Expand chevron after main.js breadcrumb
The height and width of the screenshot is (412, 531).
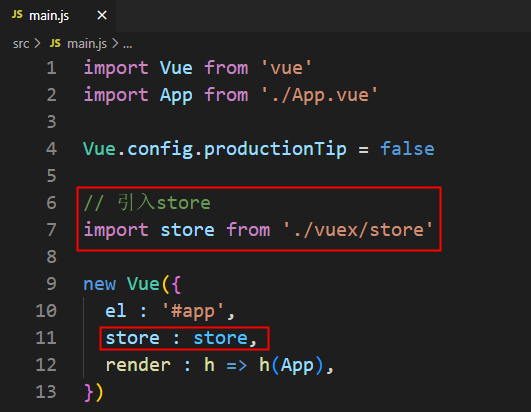coord(115,43)
